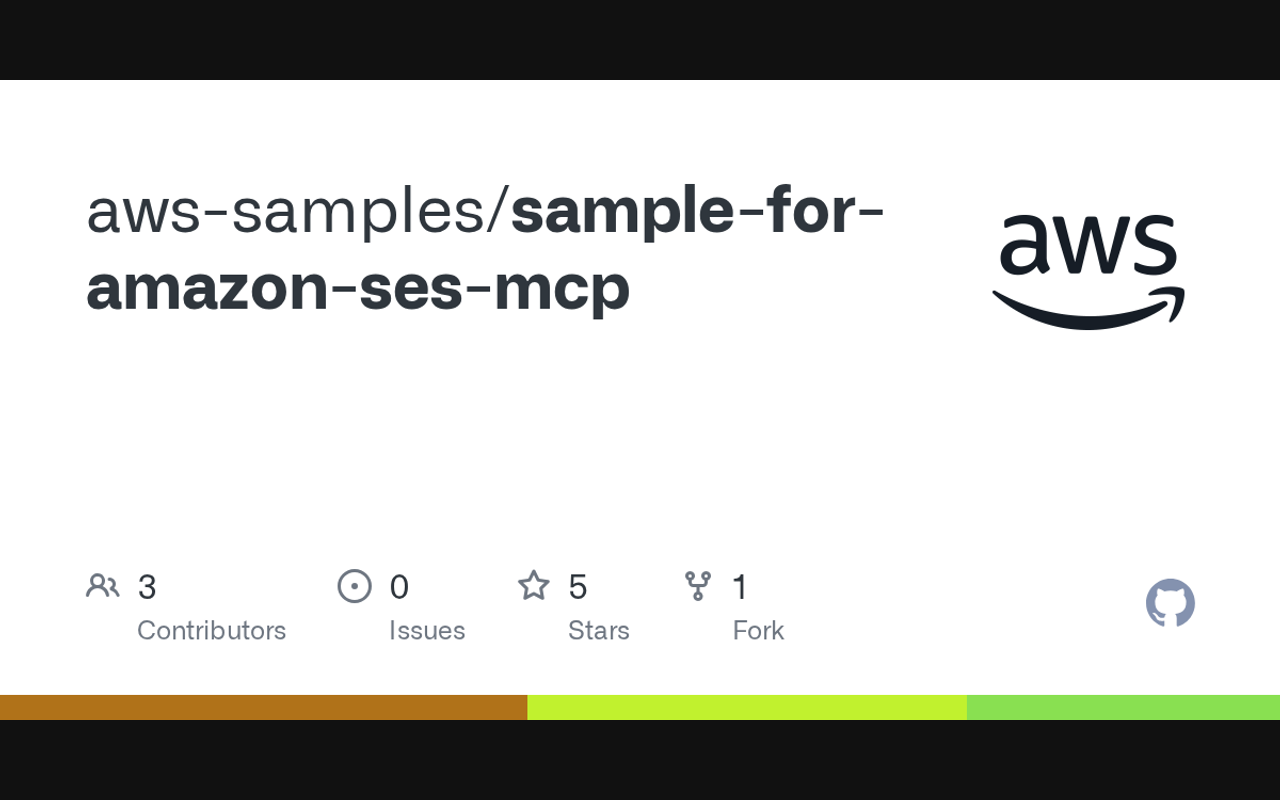Click the brown language bar segment

click(x=263, y=707)
